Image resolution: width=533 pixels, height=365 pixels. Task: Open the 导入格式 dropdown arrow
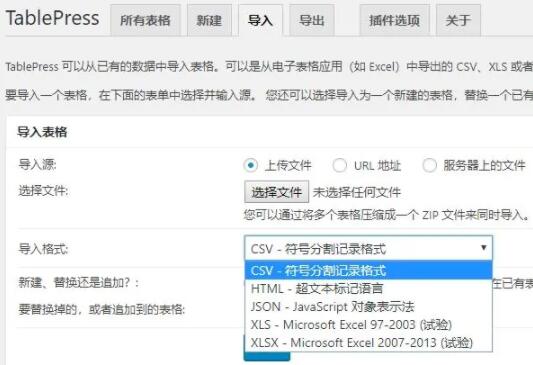[483, 247]
